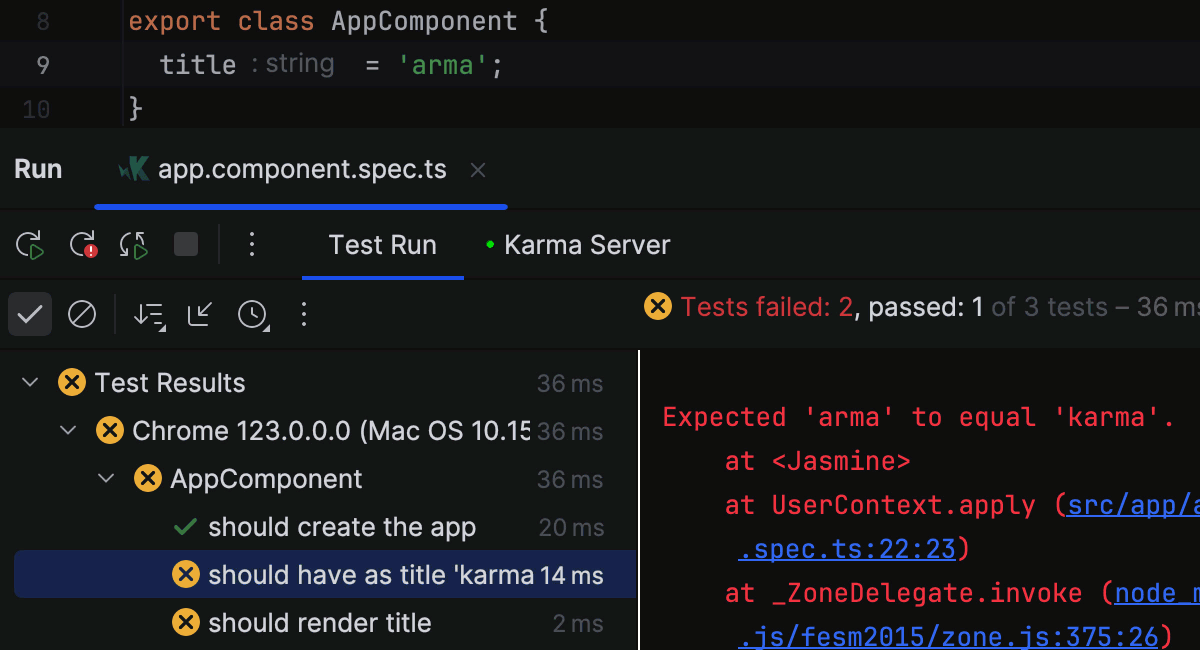
Task: Select the Test Run tab
Action: click(382, 244)
